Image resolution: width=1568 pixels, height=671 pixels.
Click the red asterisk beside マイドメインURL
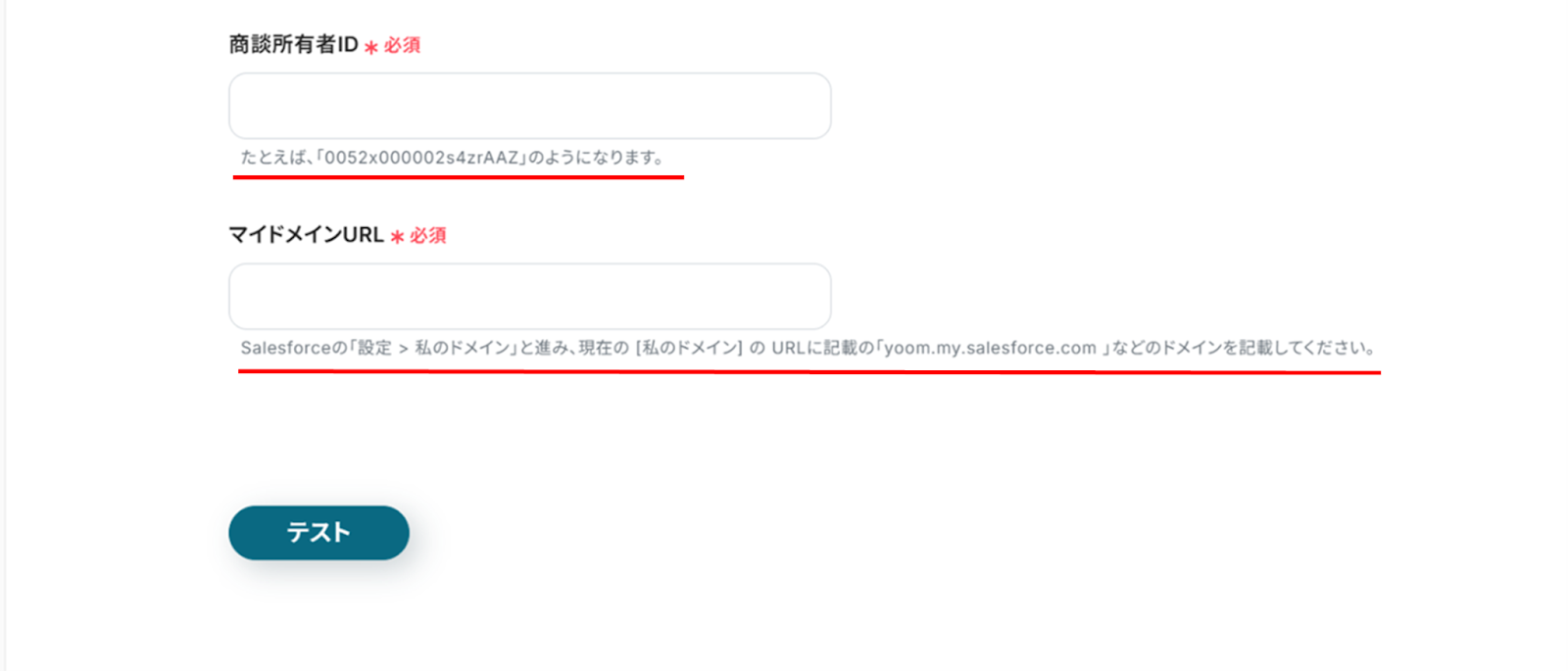397,237
